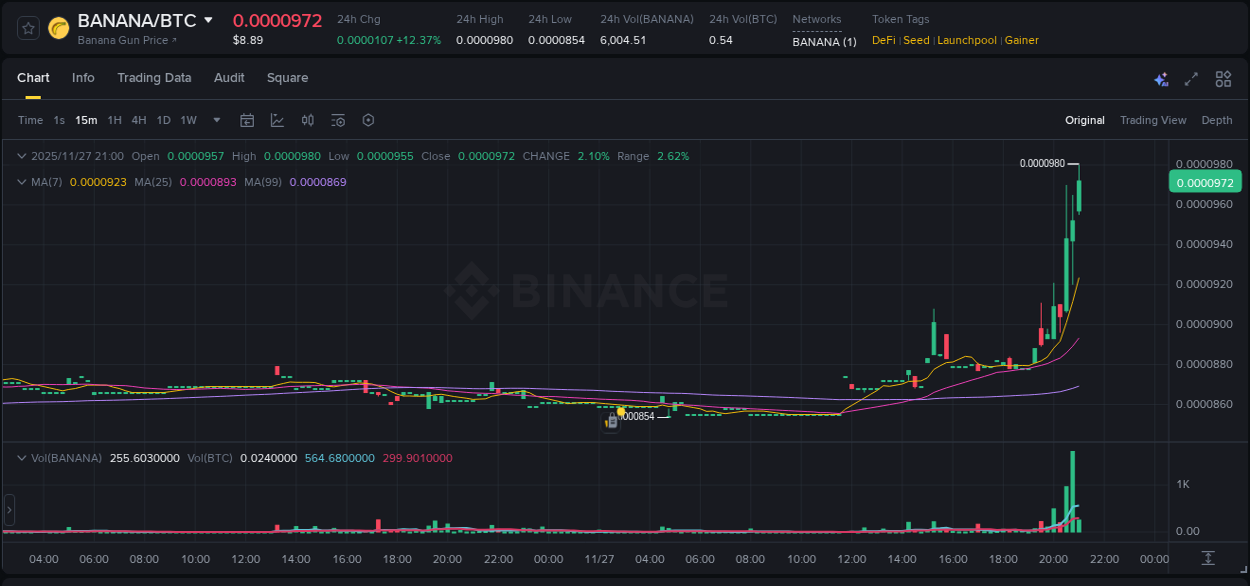Expand chart to fullscreen with diagonal arrows icon

(x=1192, y=78)
